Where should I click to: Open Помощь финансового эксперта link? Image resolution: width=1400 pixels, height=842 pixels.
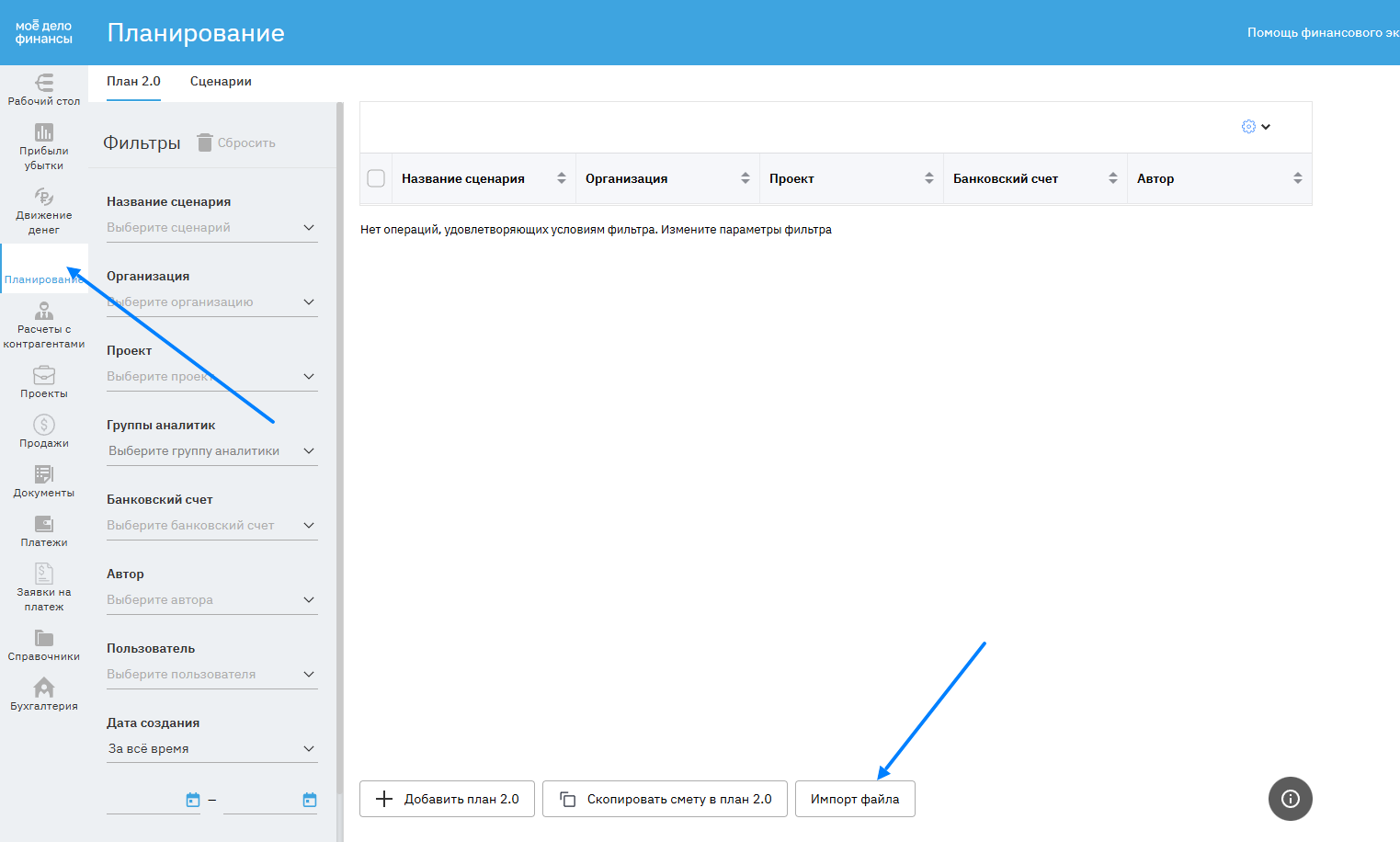point(1324,32)
